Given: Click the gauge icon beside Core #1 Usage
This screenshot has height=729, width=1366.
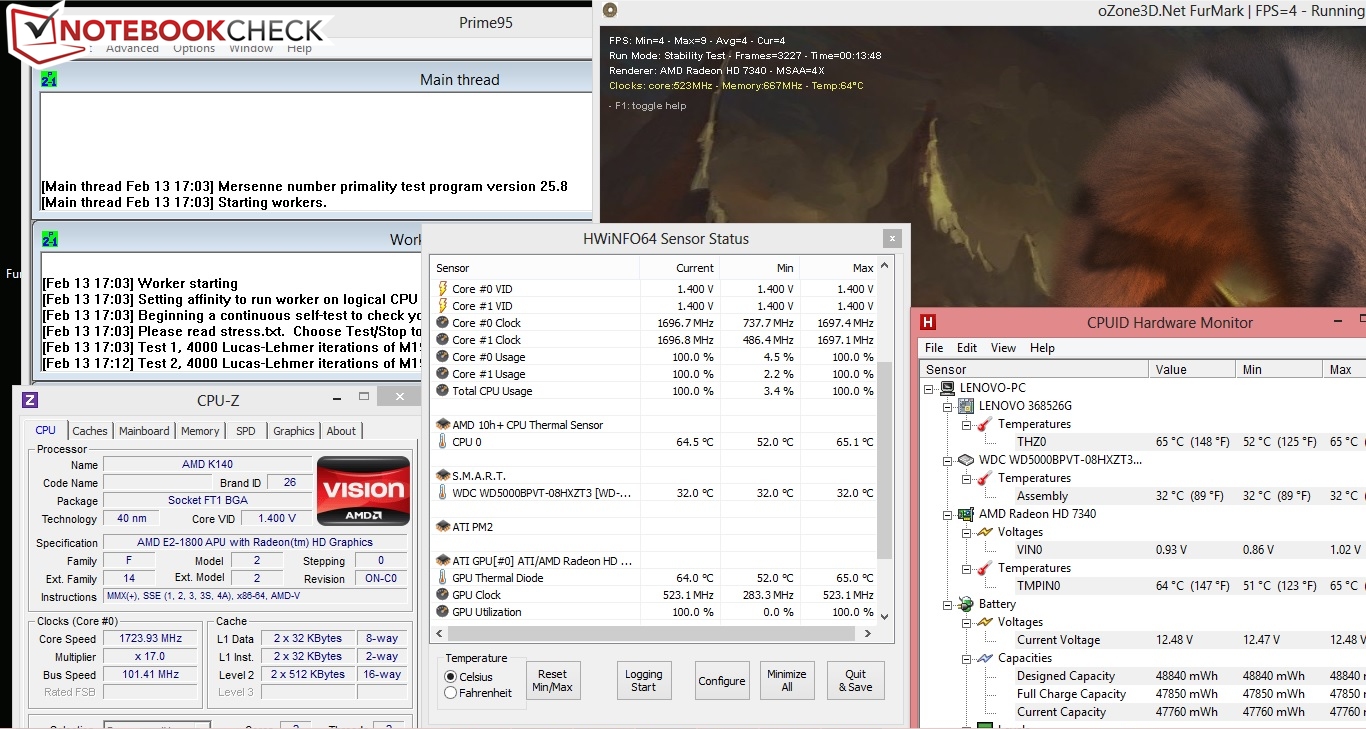Looking at the screenshot, I should pos(443,374).
